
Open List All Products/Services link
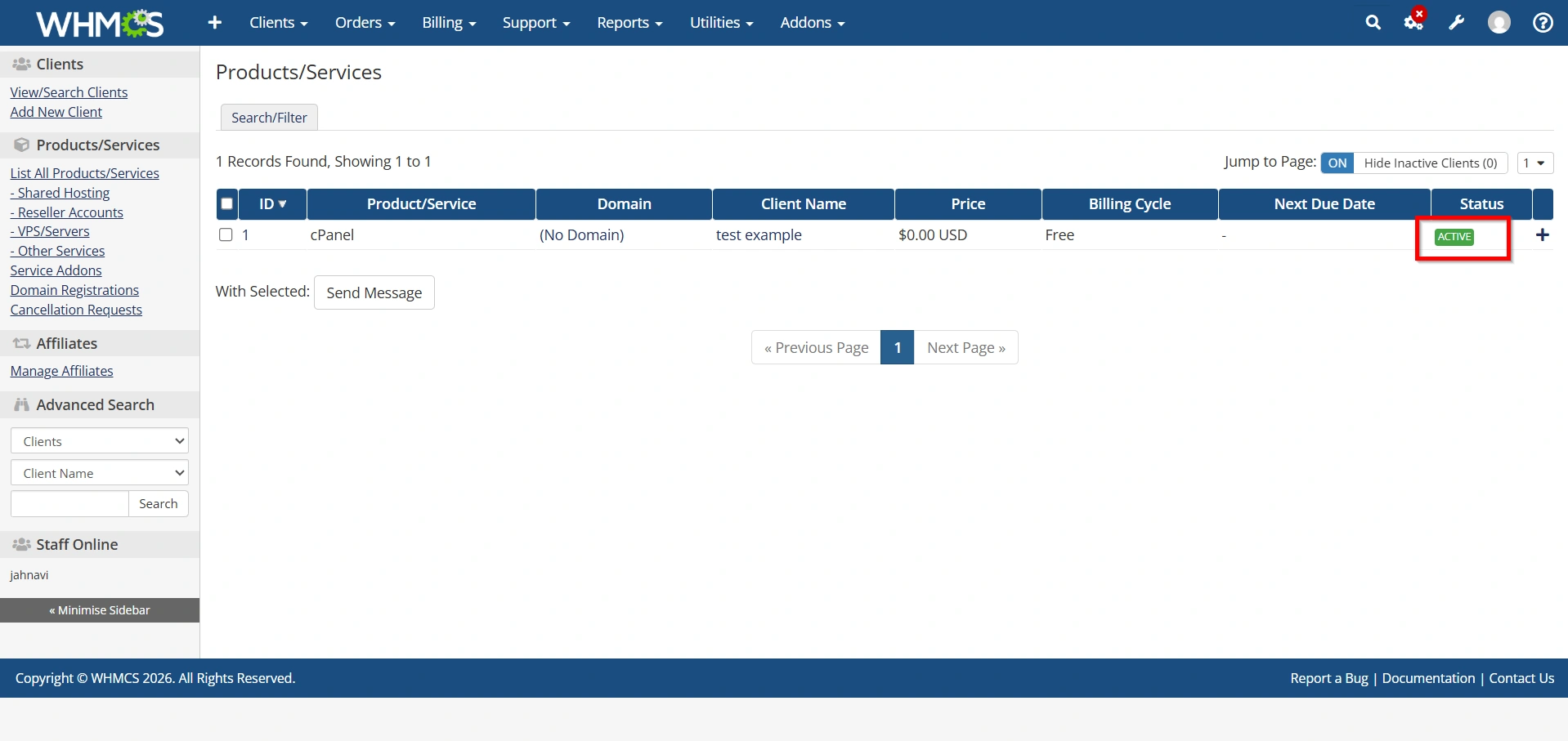(x=85, y=173)
